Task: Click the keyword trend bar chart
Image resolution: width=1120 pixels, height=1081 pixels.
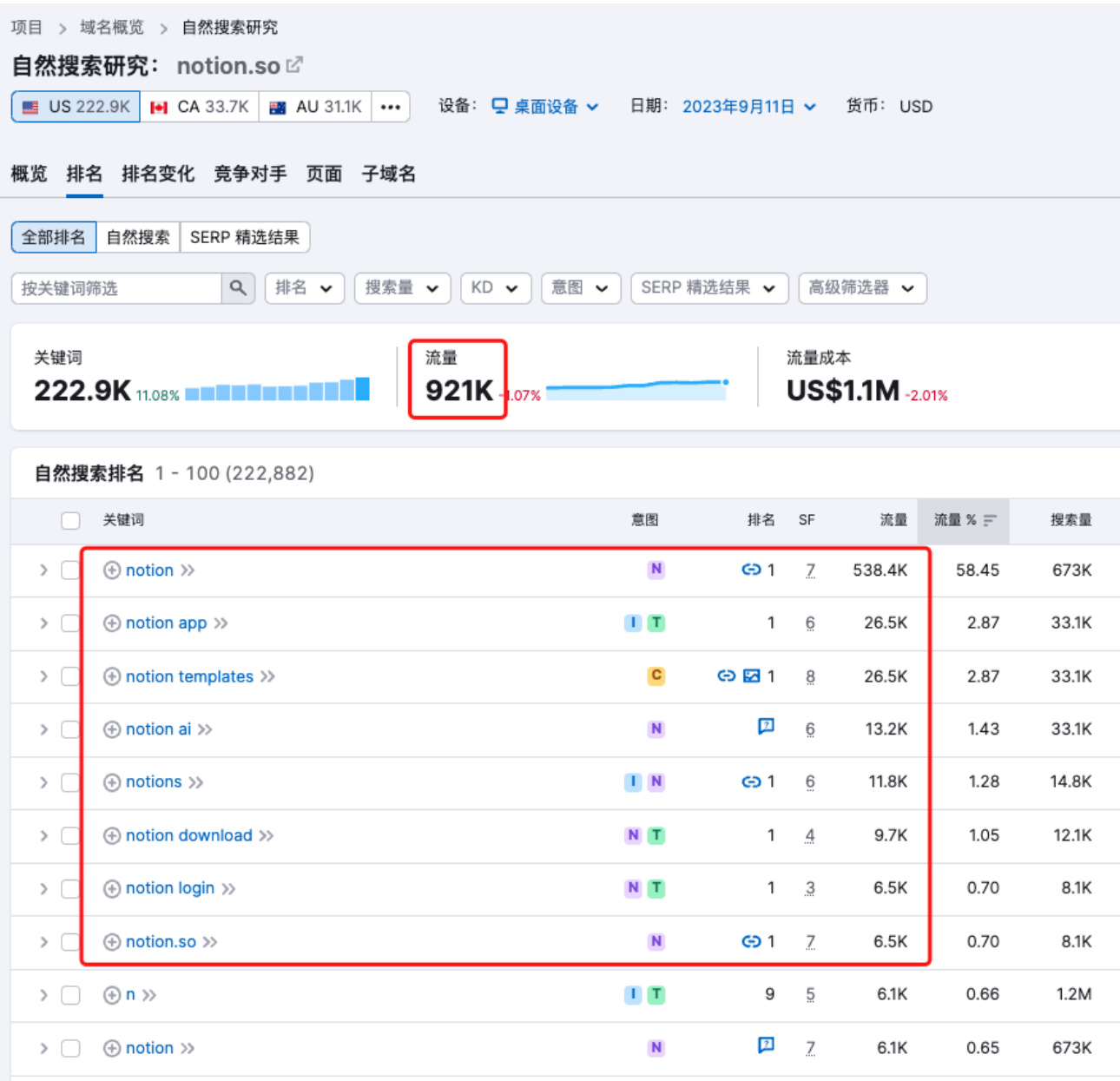Action: point(278,390)
